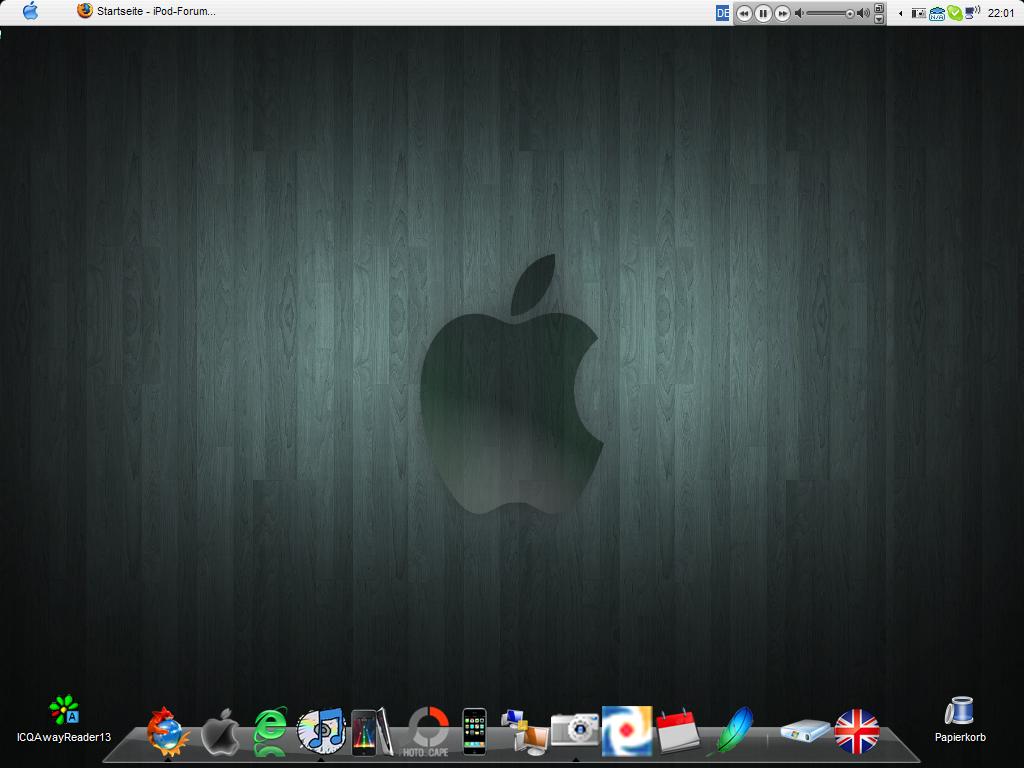Click the British flag dock icon

[857, 731]
